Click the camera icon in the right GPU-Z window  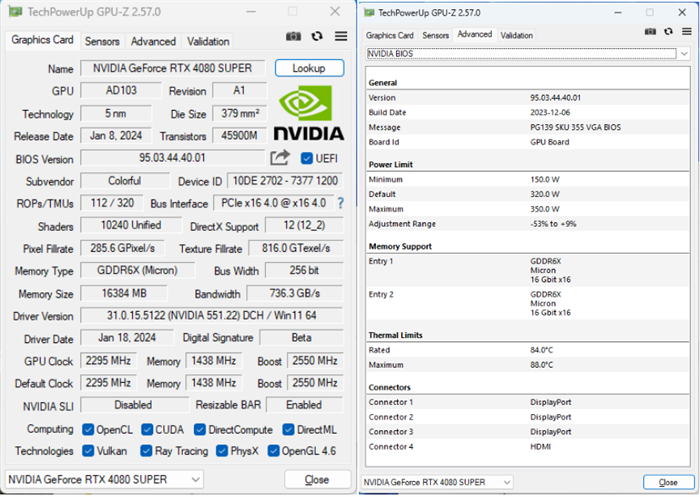(x=650, y=31)
